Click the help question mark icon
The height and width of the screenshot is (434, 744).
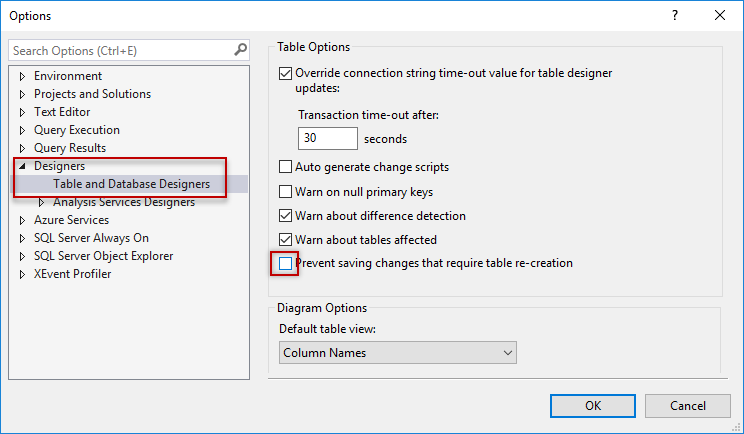[678, 15]
